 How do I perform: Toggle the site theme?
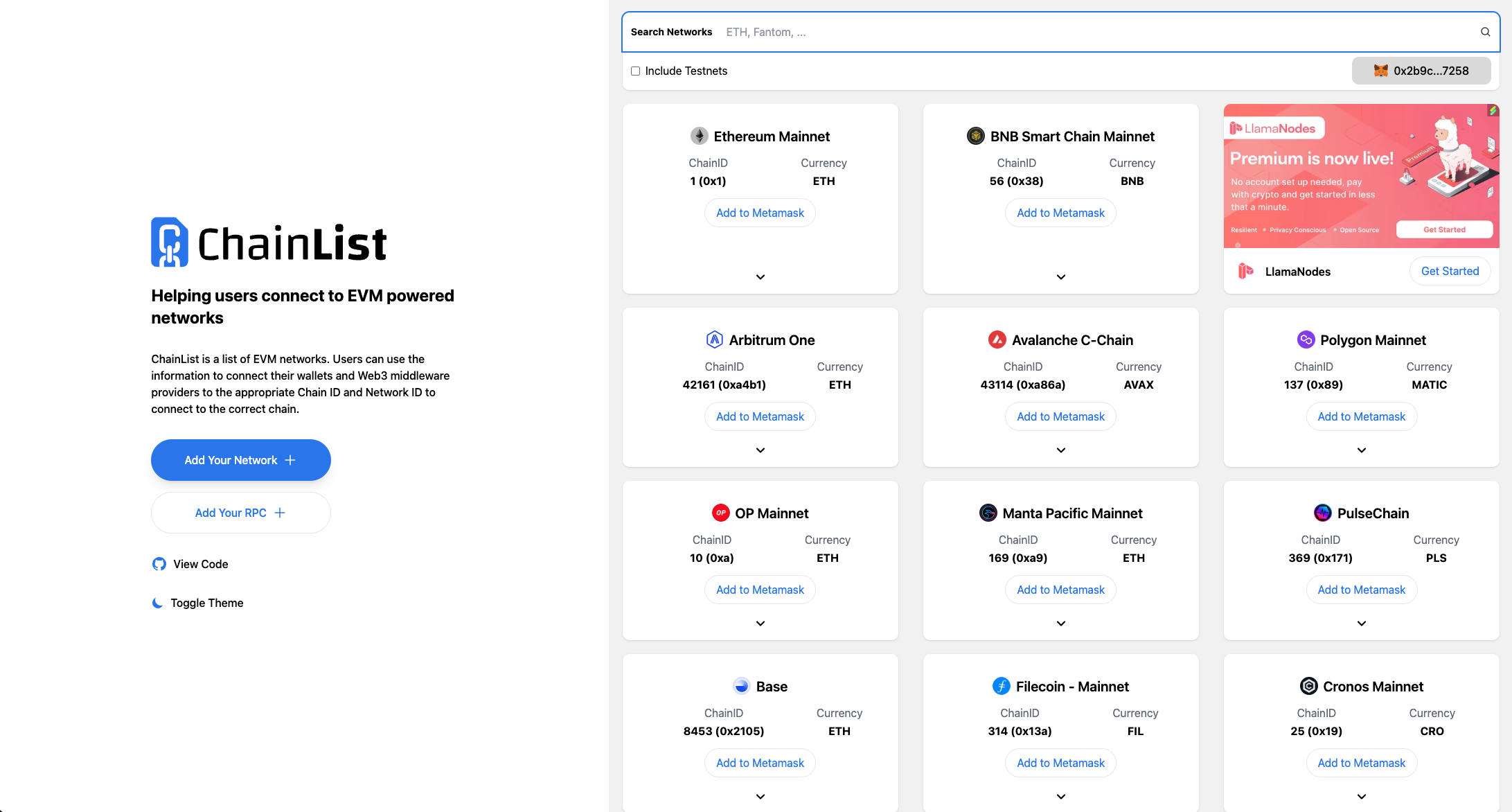point(206,603)
